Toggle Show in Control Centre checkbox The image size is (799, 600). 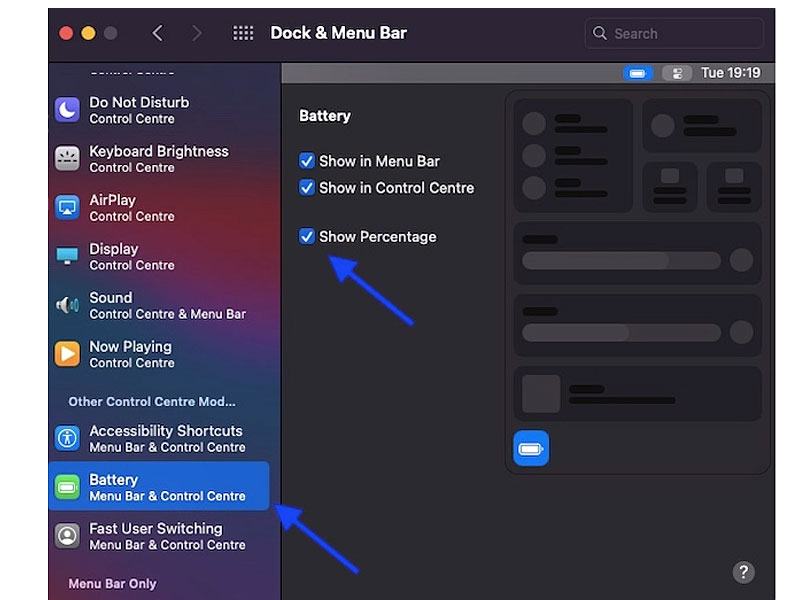307,188
